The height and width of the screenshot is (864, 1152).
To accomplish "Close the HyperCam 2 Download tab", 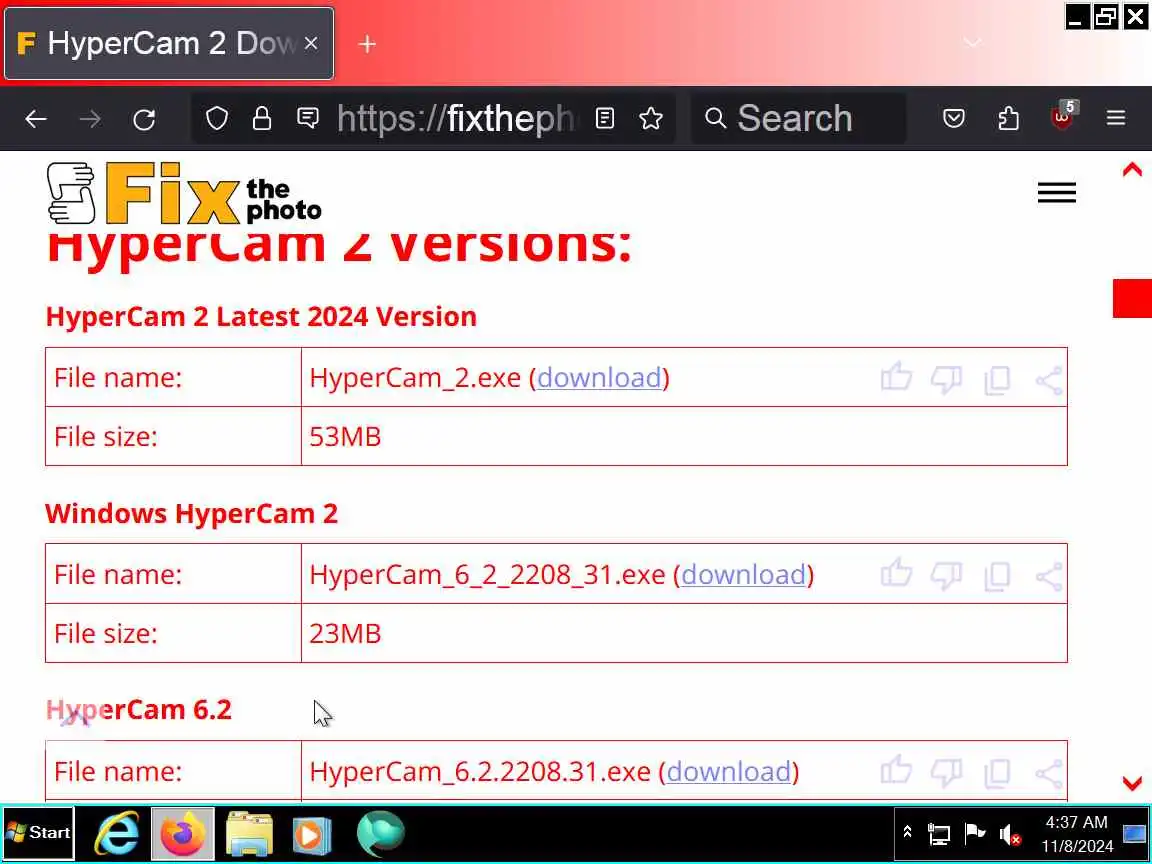I will coord(311,43).
